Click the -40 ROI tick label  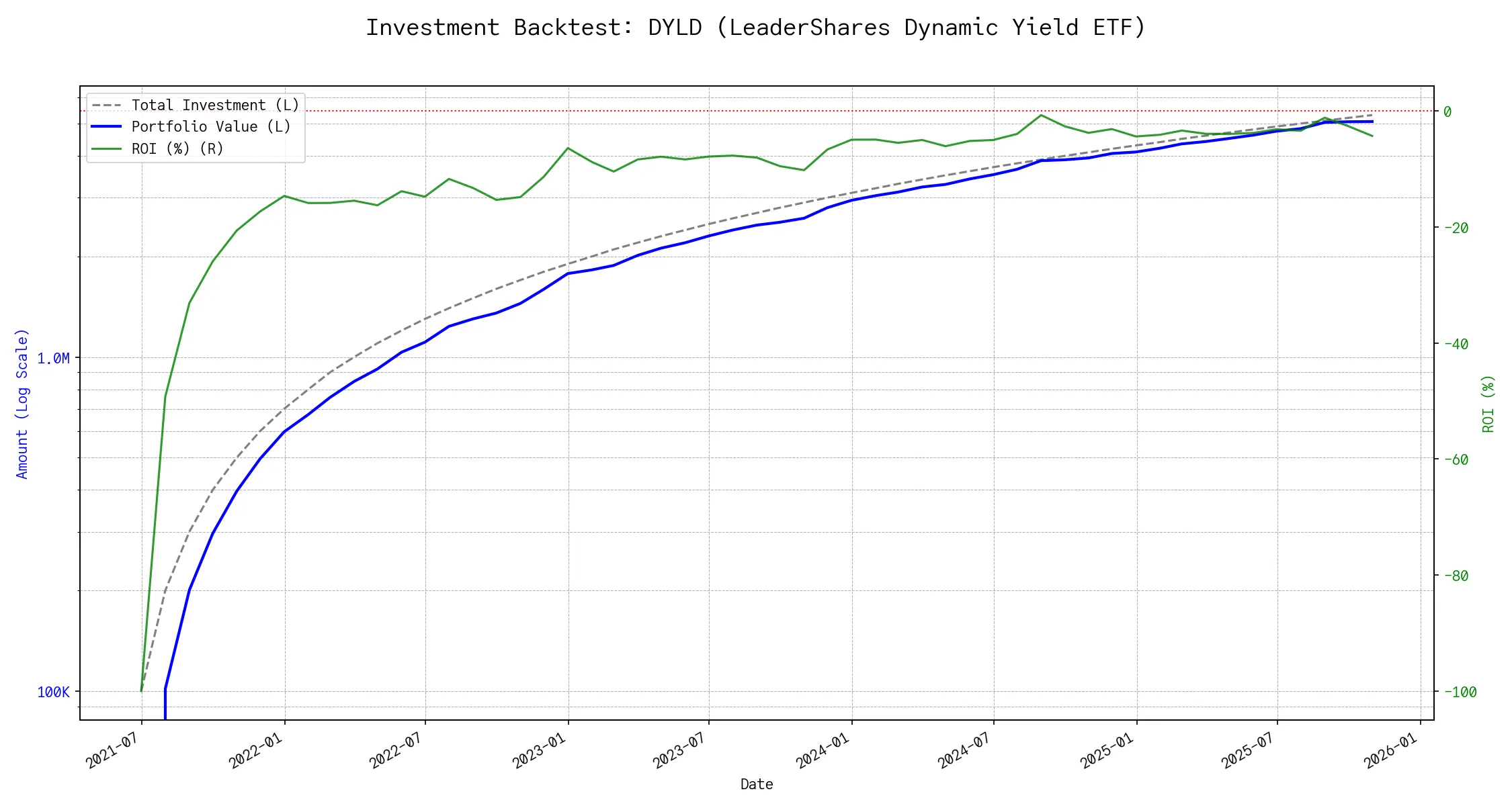(x=1456, y=344)
